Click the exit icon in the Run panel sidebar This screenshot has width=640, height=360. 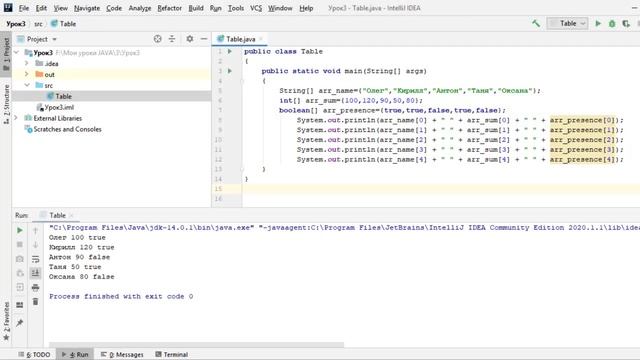(20, 287)
